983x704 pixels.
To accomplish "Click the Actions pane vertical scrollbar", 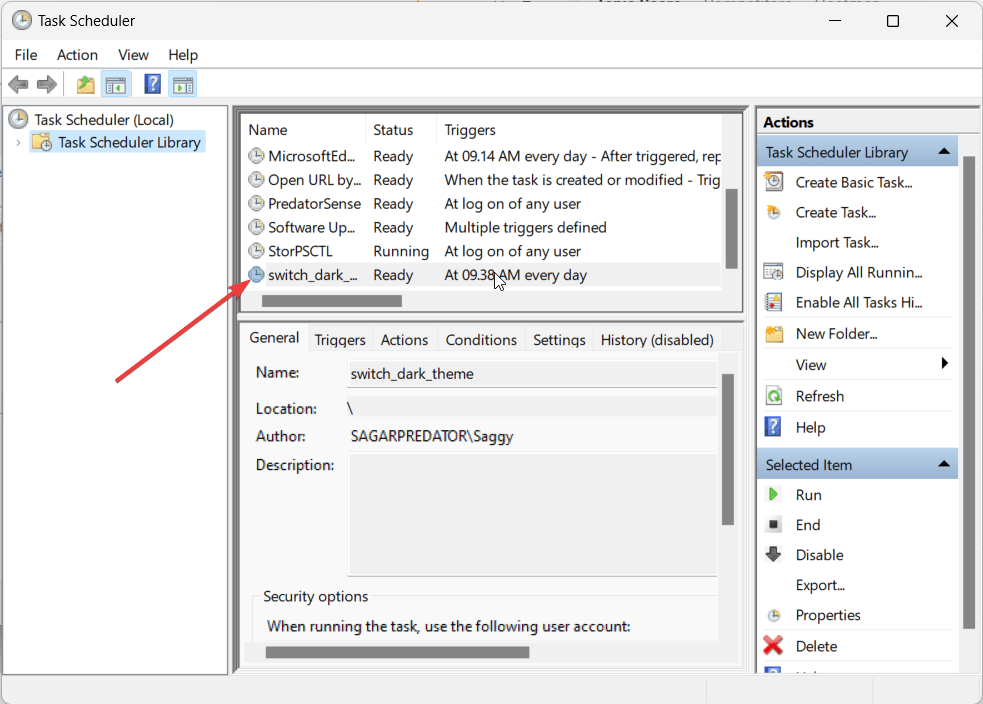I will [969, 392].
